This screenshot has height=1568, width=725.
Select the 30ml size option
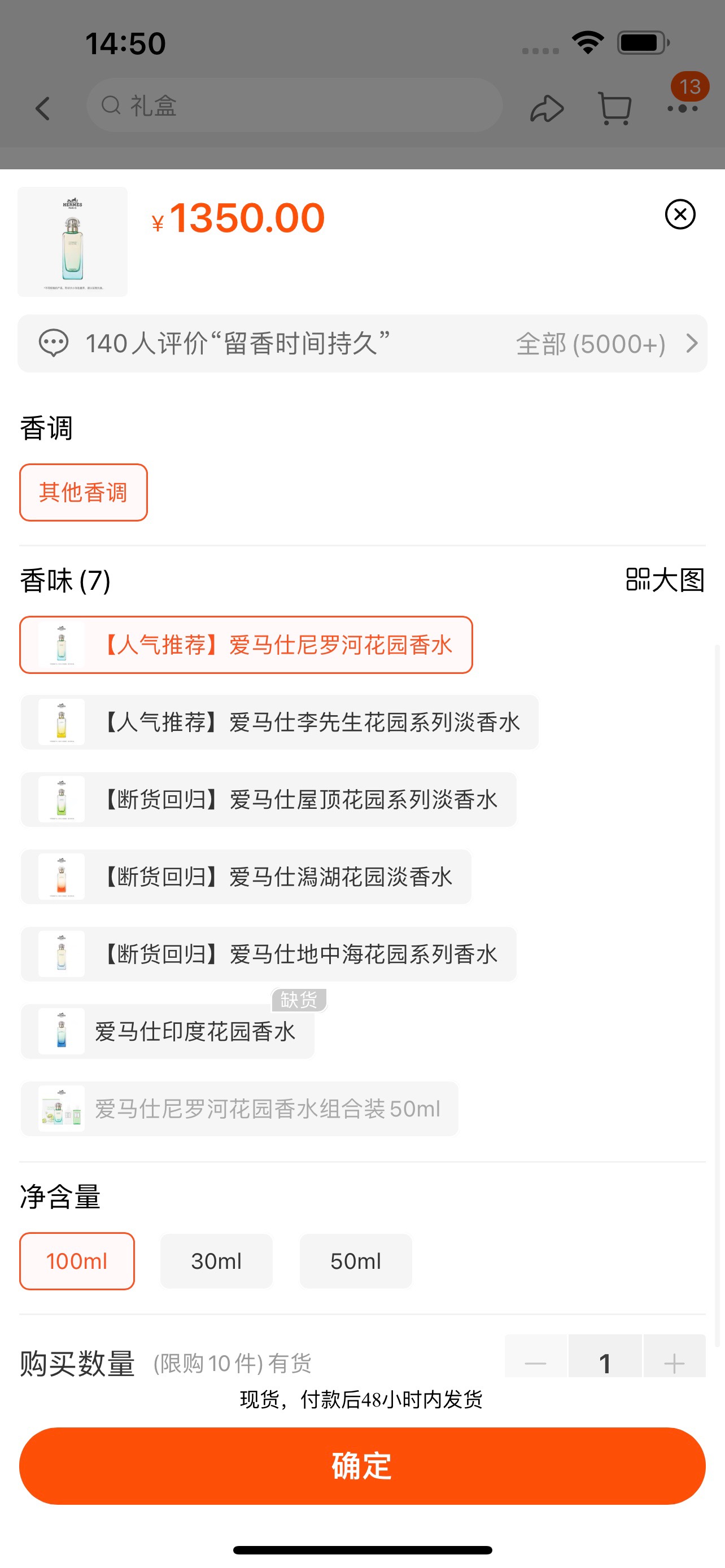[216, 1261]
